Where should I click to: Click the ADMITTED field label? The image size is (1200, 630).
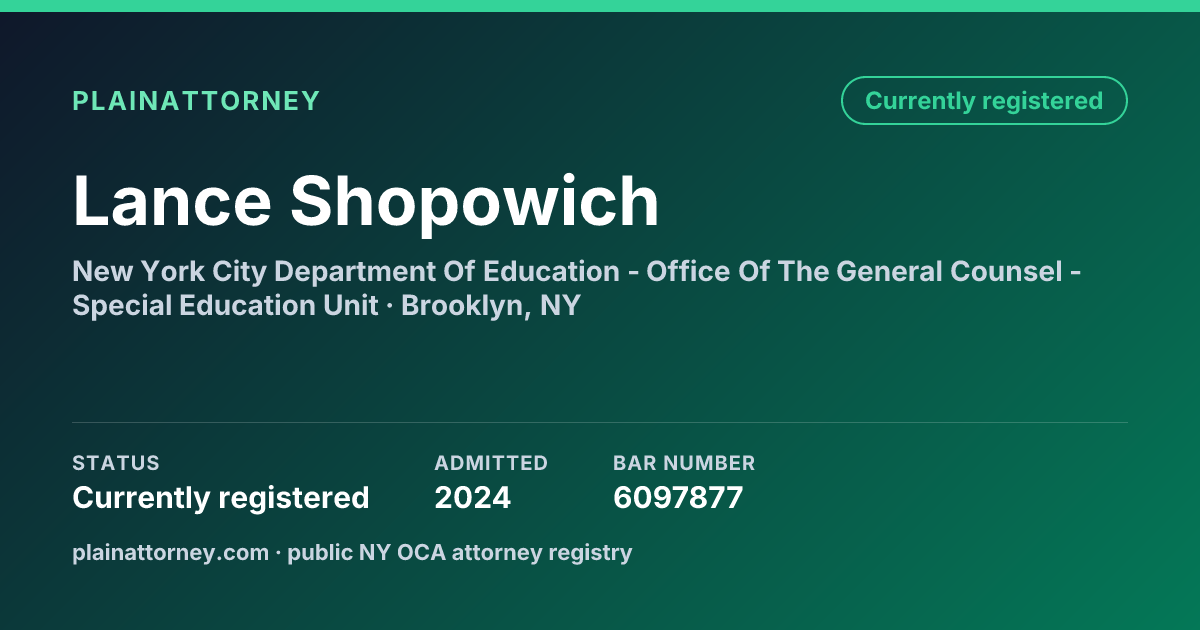coord(491,463)
